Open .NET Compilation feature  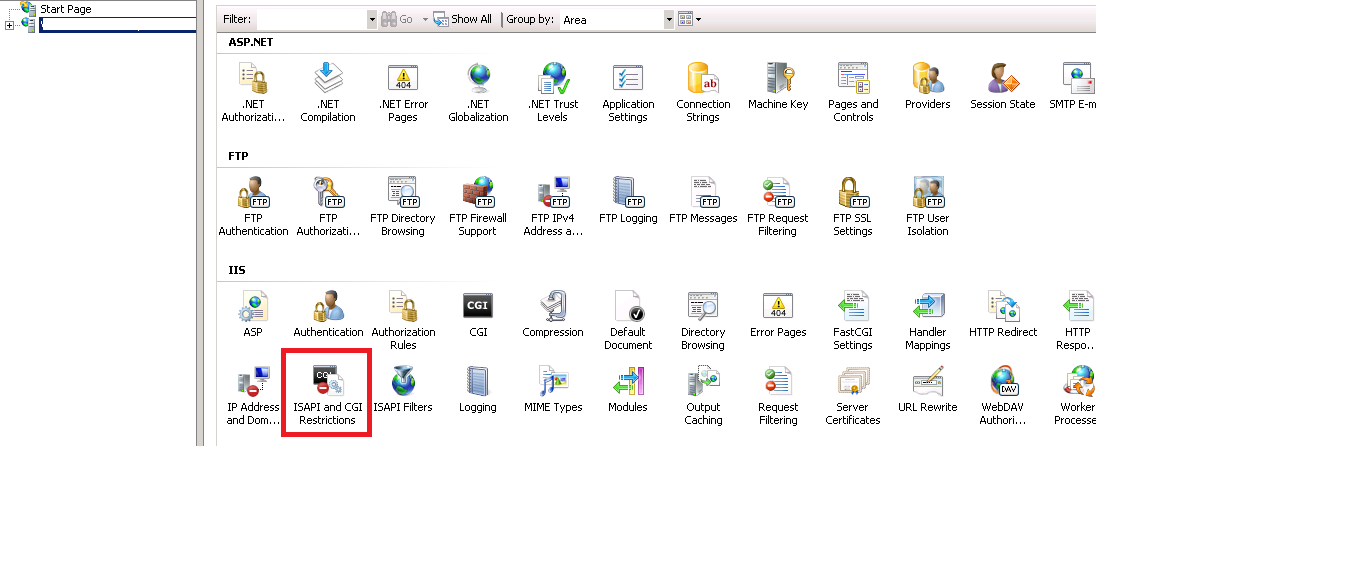(x=328, y=91)
